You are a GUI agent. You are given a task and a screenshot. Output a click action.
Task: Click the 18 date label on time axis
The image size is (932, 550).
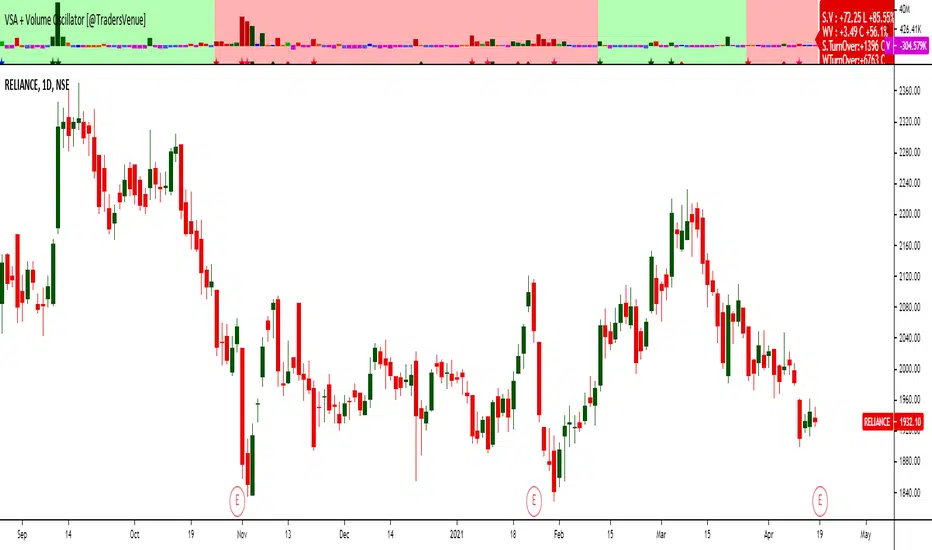(x=514, y=535)
